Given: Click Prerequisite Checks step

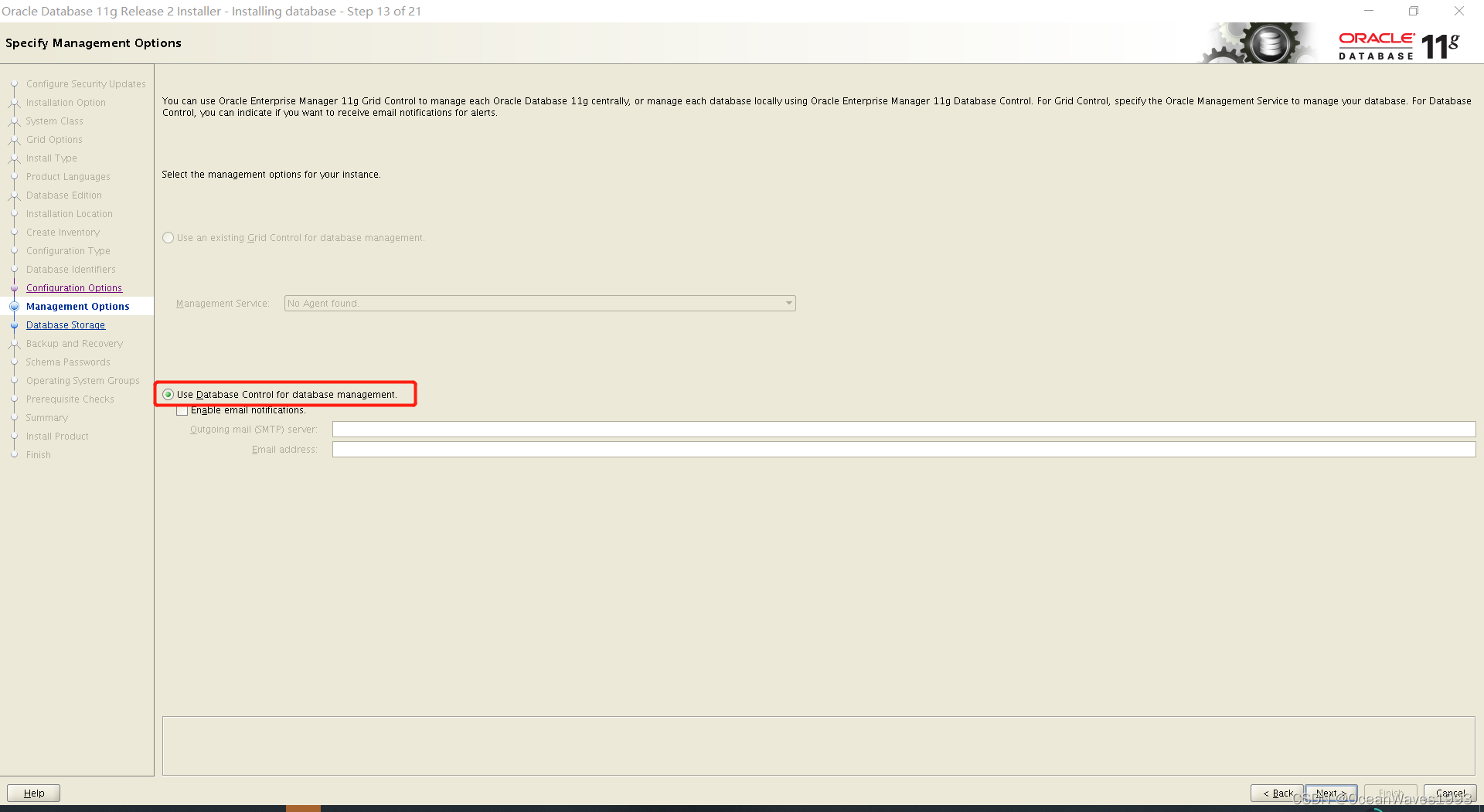Looking at the screenshot, I should (70, 399).
